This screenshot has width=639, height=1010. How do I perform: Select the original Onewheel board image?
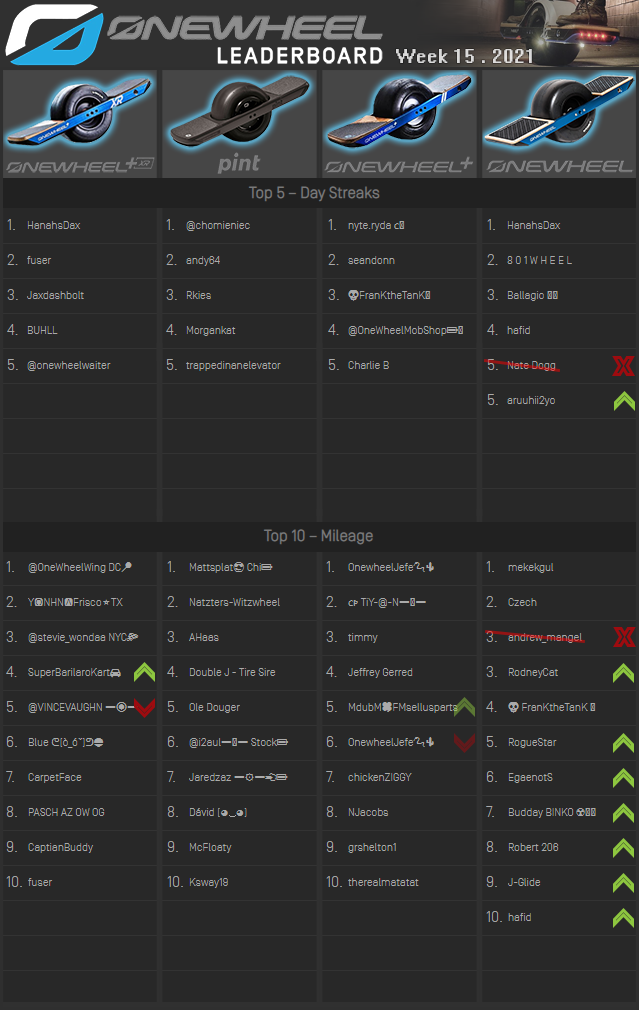[558, 124]
